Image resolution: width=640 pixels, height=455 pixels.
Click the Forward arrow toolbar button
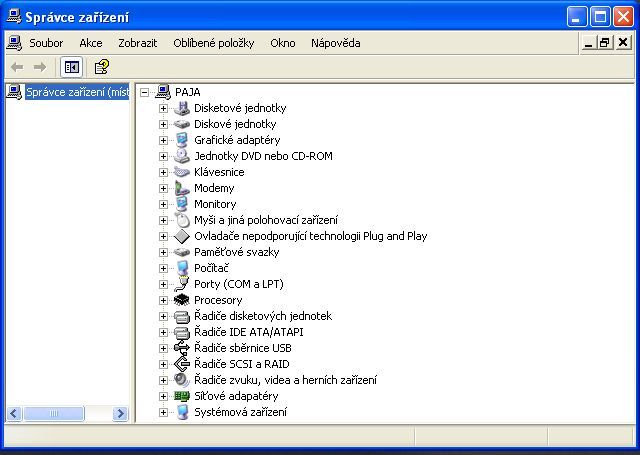tap(40, 67)
